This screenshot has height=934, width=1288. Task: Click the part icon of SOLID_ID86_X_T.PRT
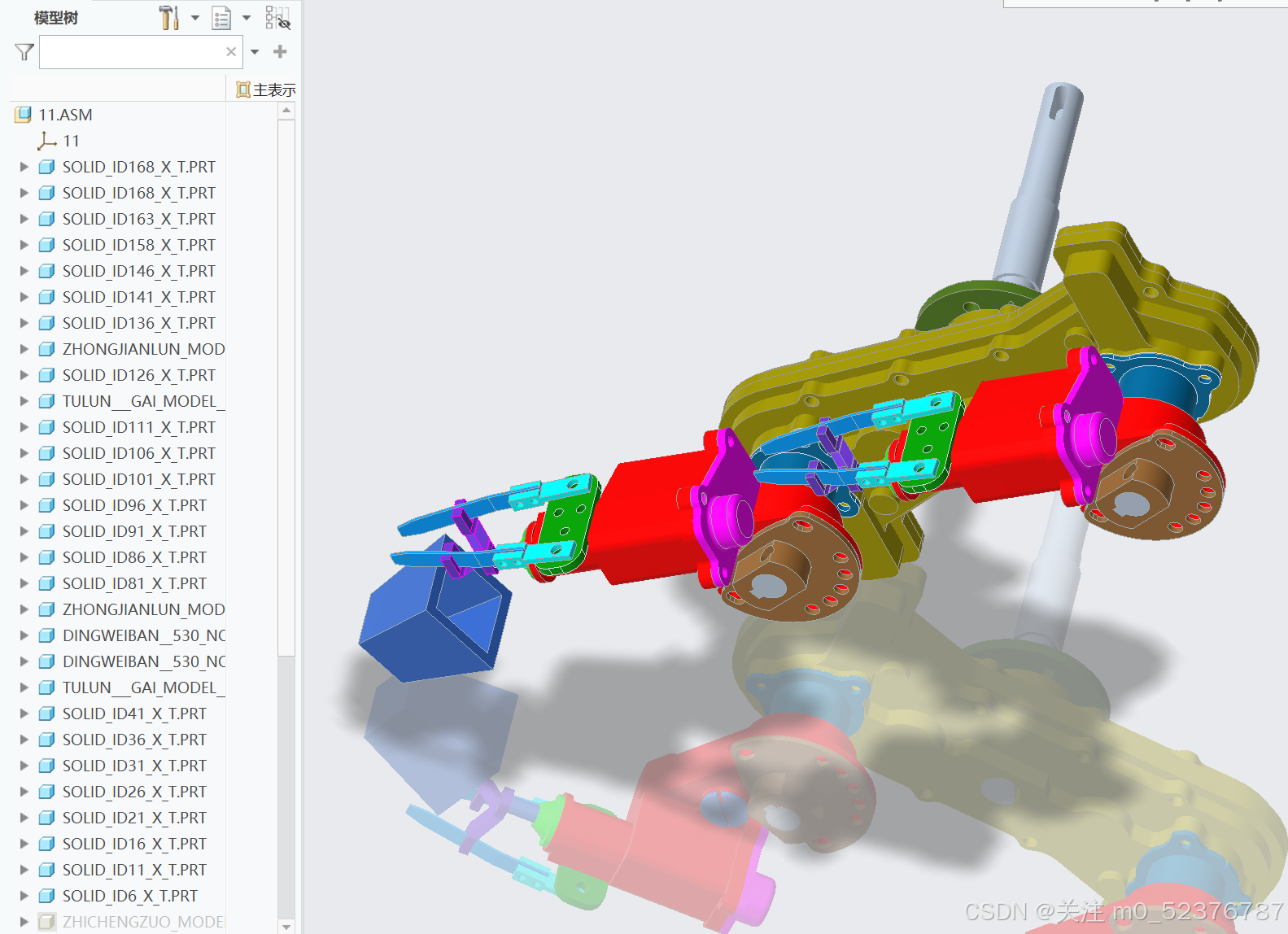pos(47,557)
